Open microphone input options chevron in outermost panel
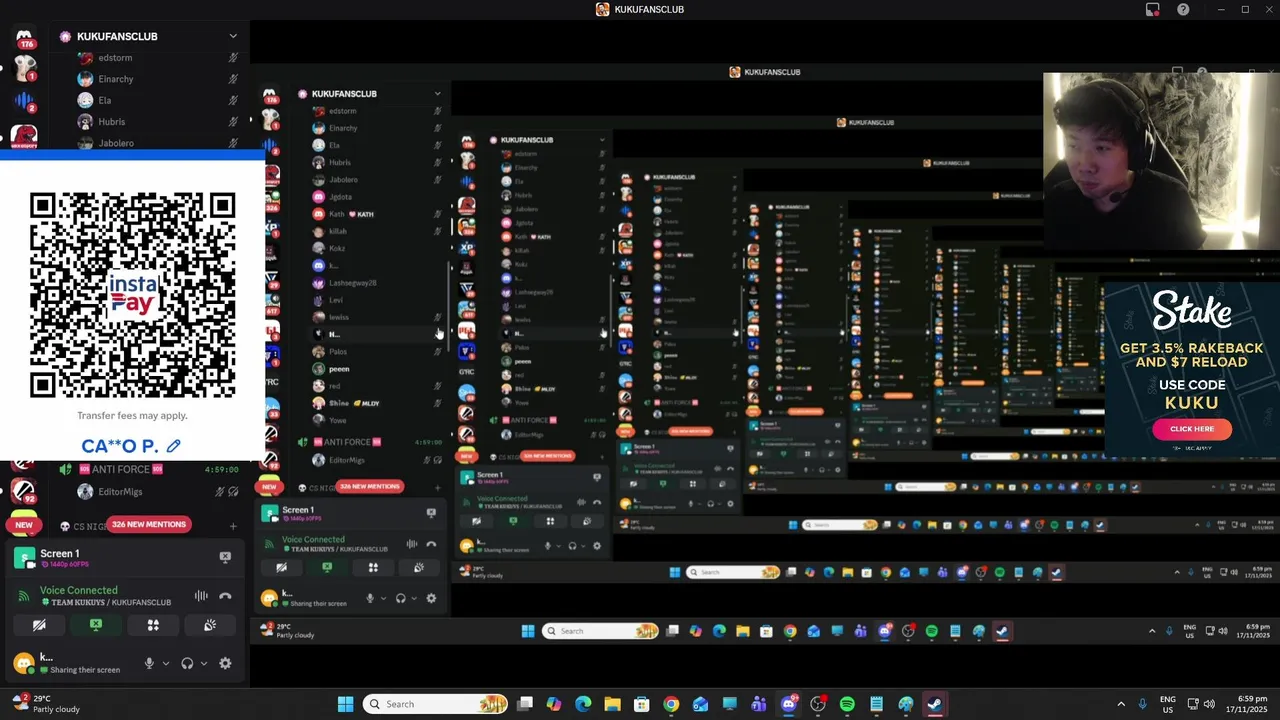1280x720 pixels. 166,663
